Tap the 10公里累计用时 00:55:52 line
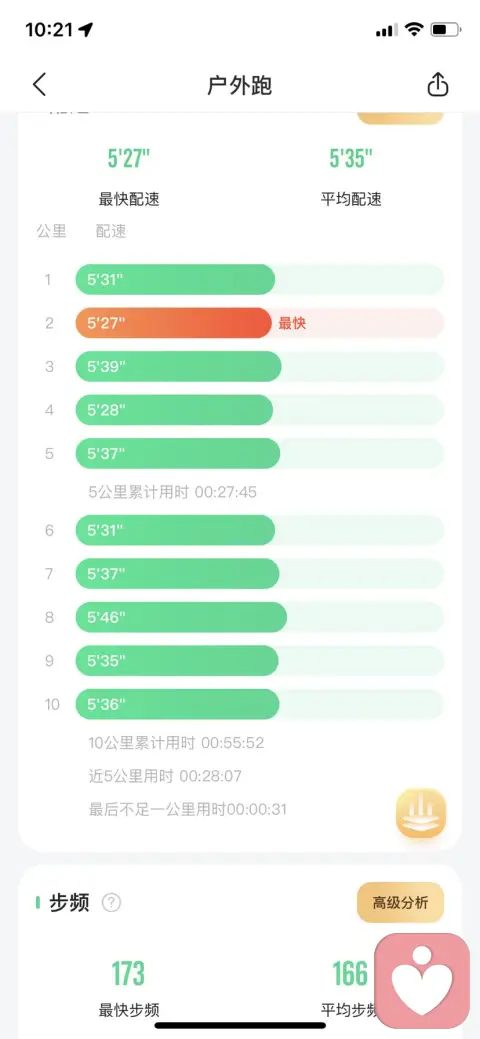480x1039 pixels. [176, 743]
